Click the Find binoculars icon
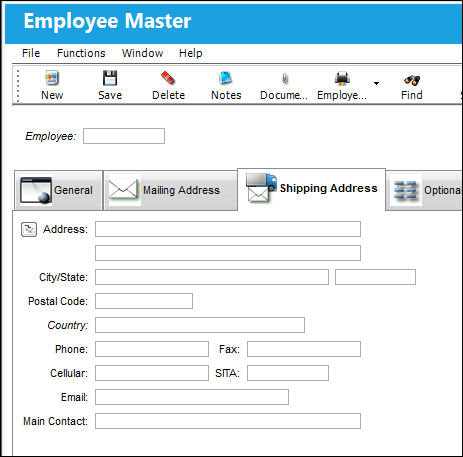This screenshot has width=463, height=457. (x=412, y=79)
